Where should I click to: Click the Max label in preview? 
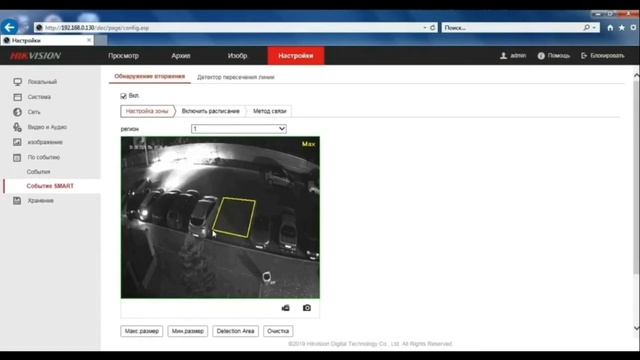point(308,144)
